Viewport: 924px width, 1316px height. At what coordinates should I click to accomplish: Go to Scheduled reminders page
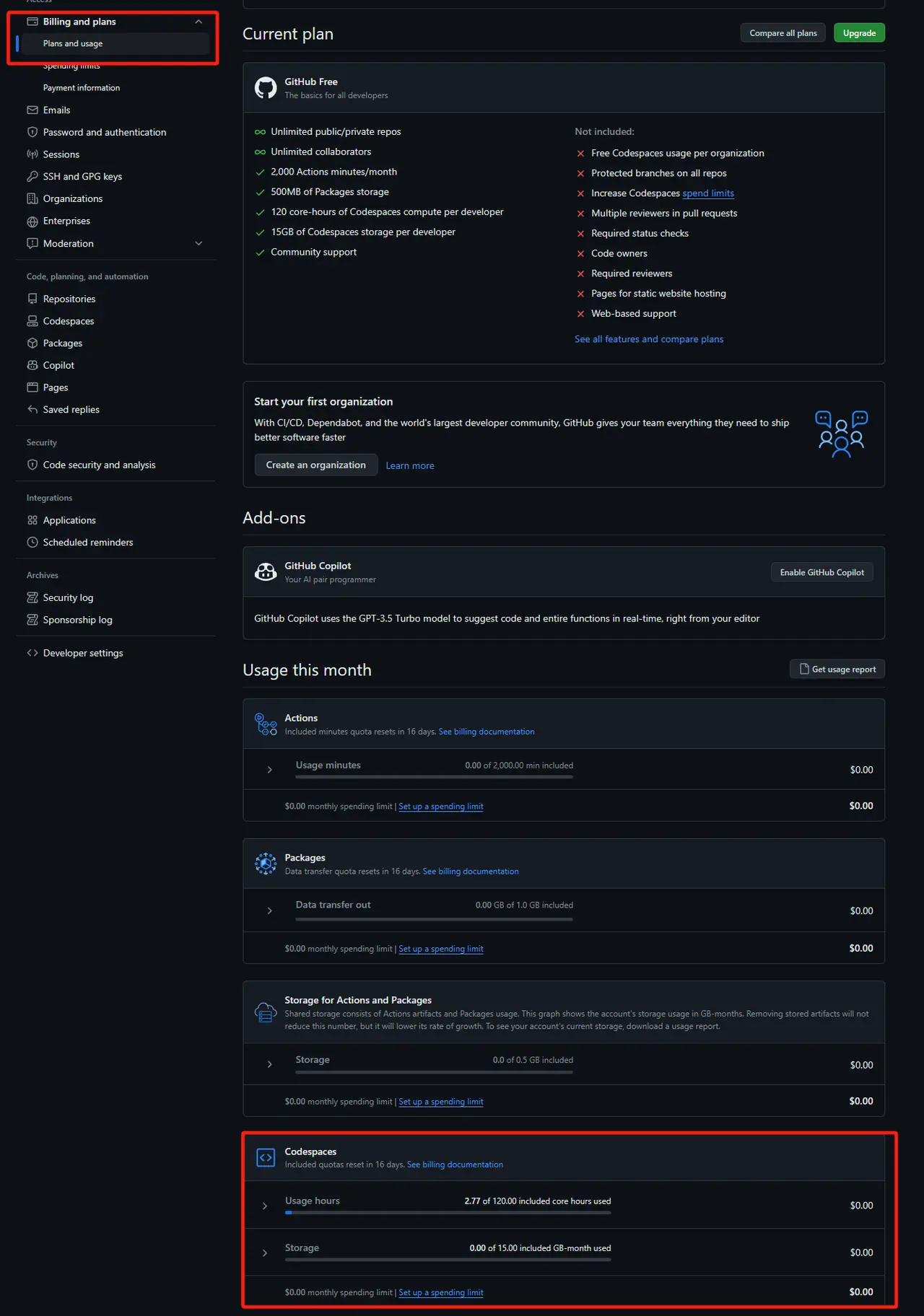click(88, 543)
